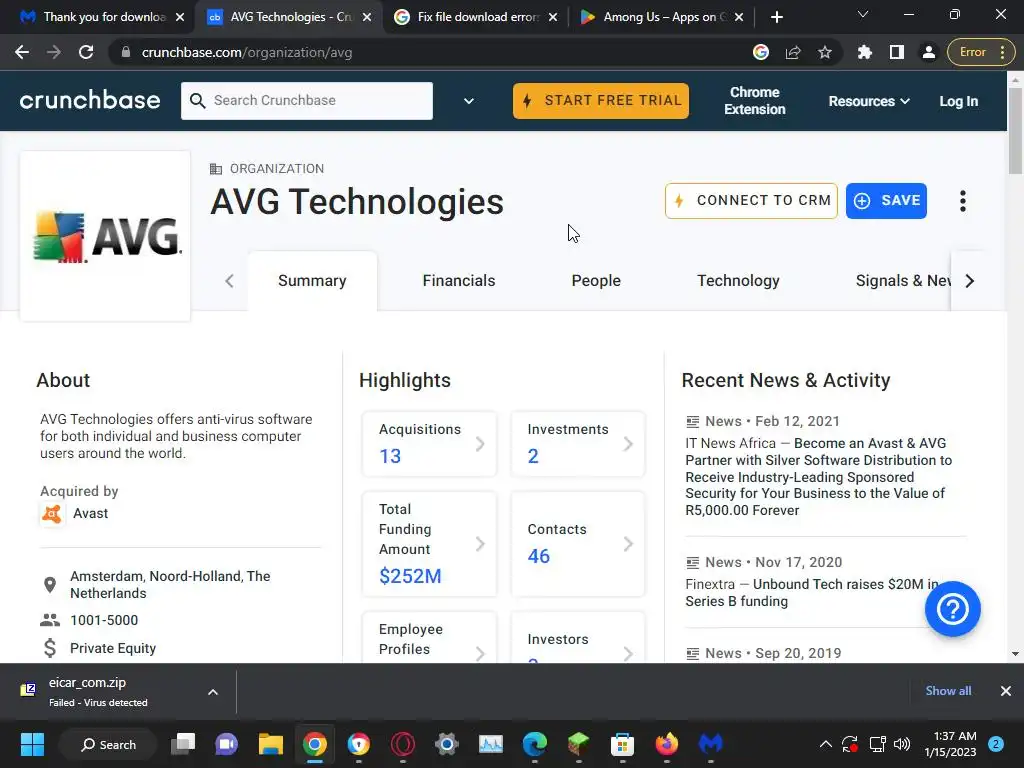Open the Chrome profile avatar icon

click(x=929, y=52)
